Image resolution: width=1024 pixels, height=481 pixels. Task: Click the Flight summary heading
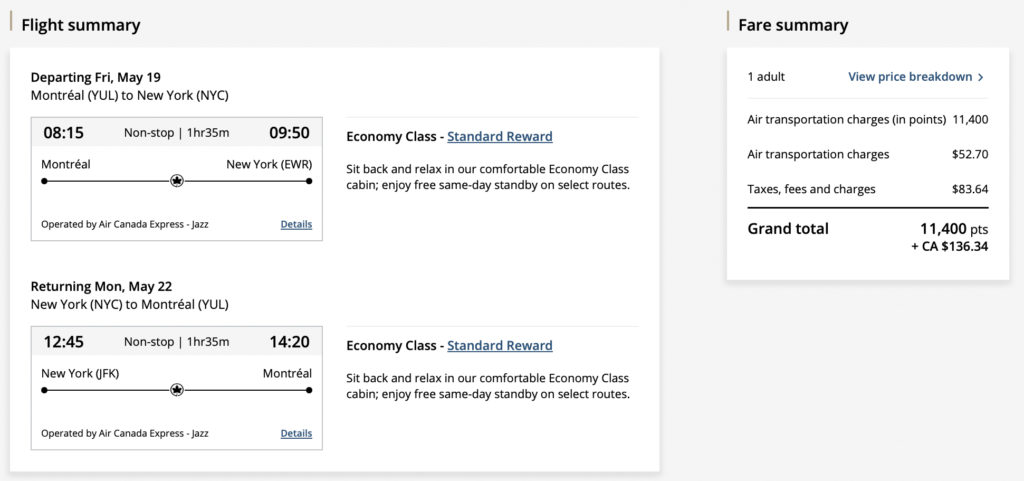point(81,25)
